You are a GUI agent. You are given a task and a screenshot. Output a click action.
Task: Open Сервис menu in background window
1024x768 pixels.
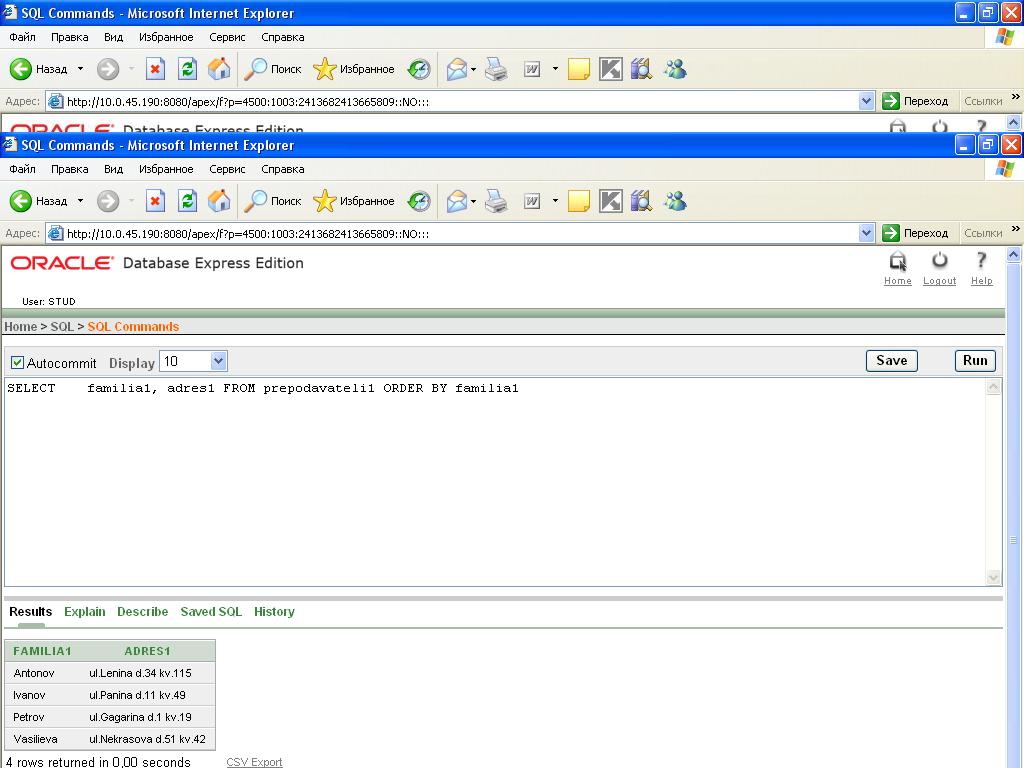tap(227, 37)
